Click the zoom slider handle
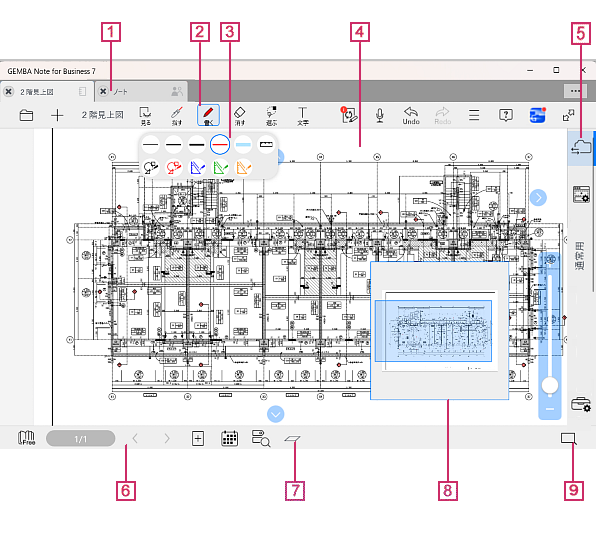Screen dimensions: 596x536 point(550,385)
